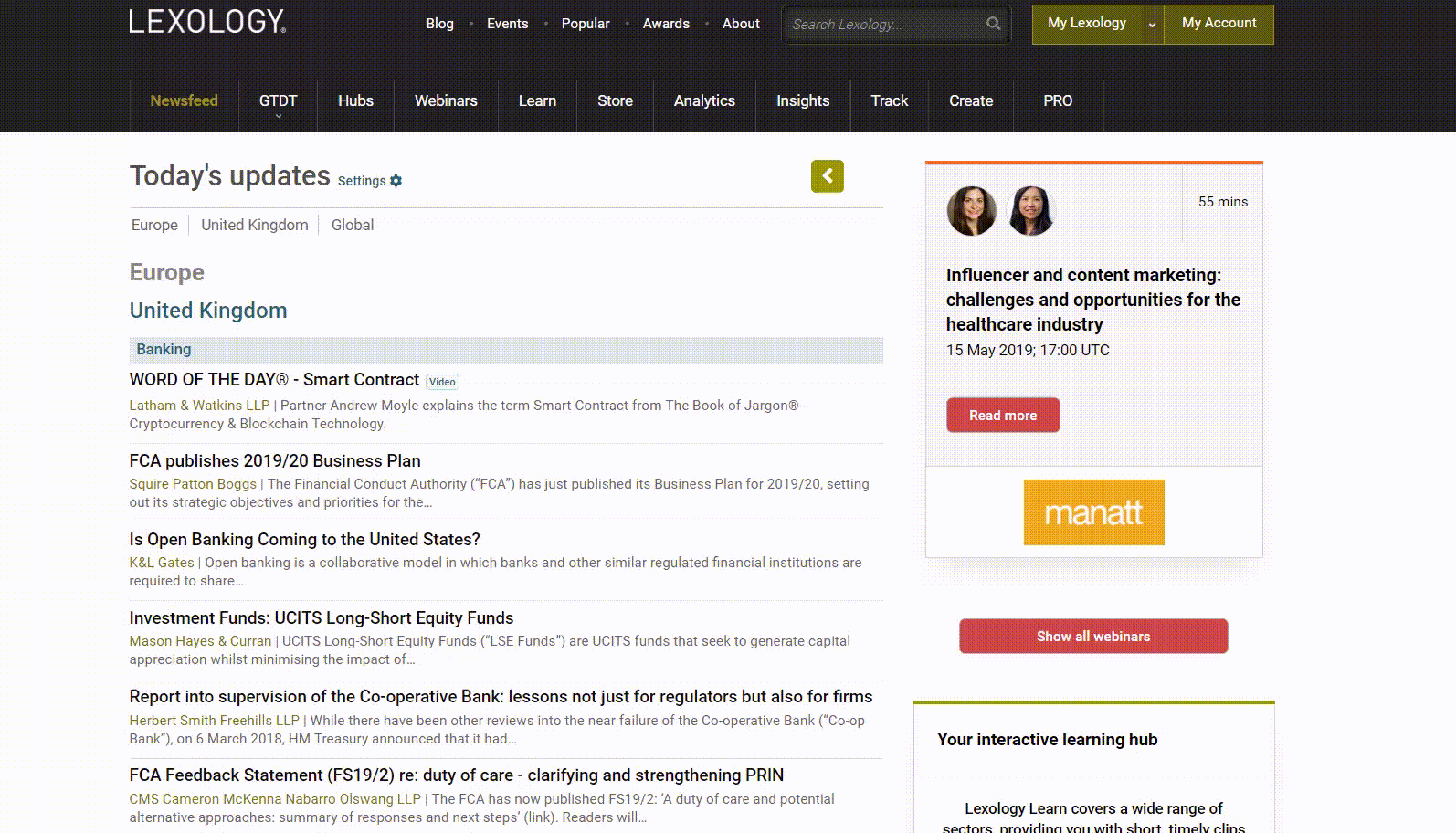Open the Events page
The width and height of the screenshot is (1456, 833).
[507, 24]
